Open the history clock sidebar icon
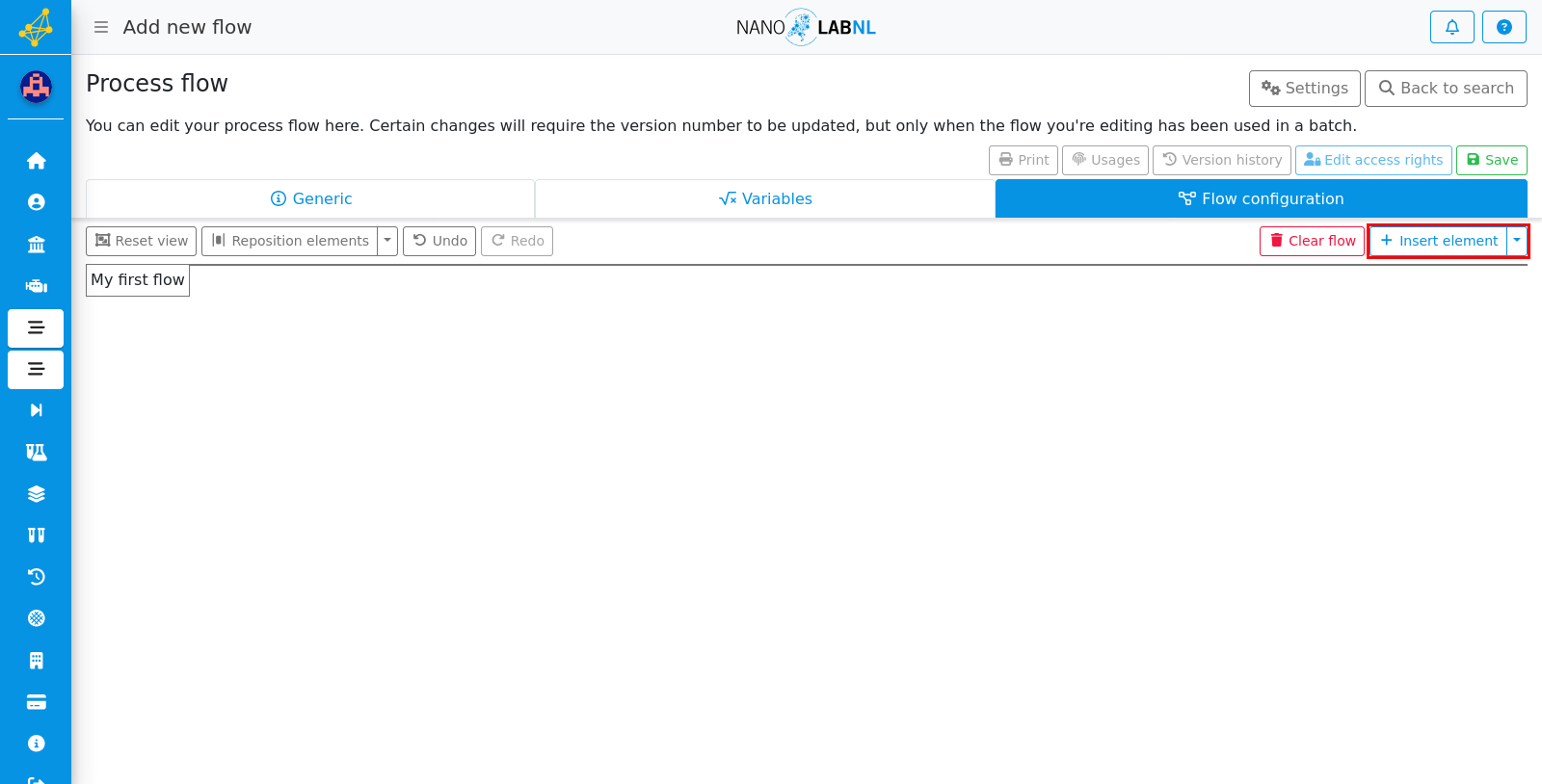This screenshot has height=784, width=1542. pyautogui.click(x=36, y=577)
